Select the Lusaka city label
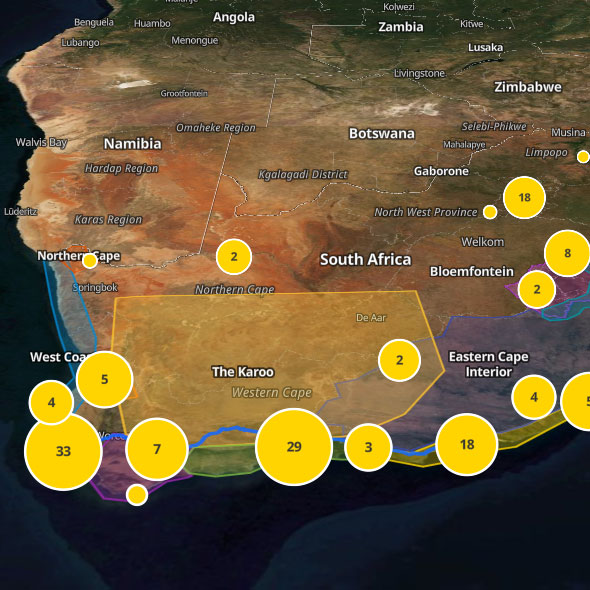This screenshot has height=590, width=590. coord(485,47)
